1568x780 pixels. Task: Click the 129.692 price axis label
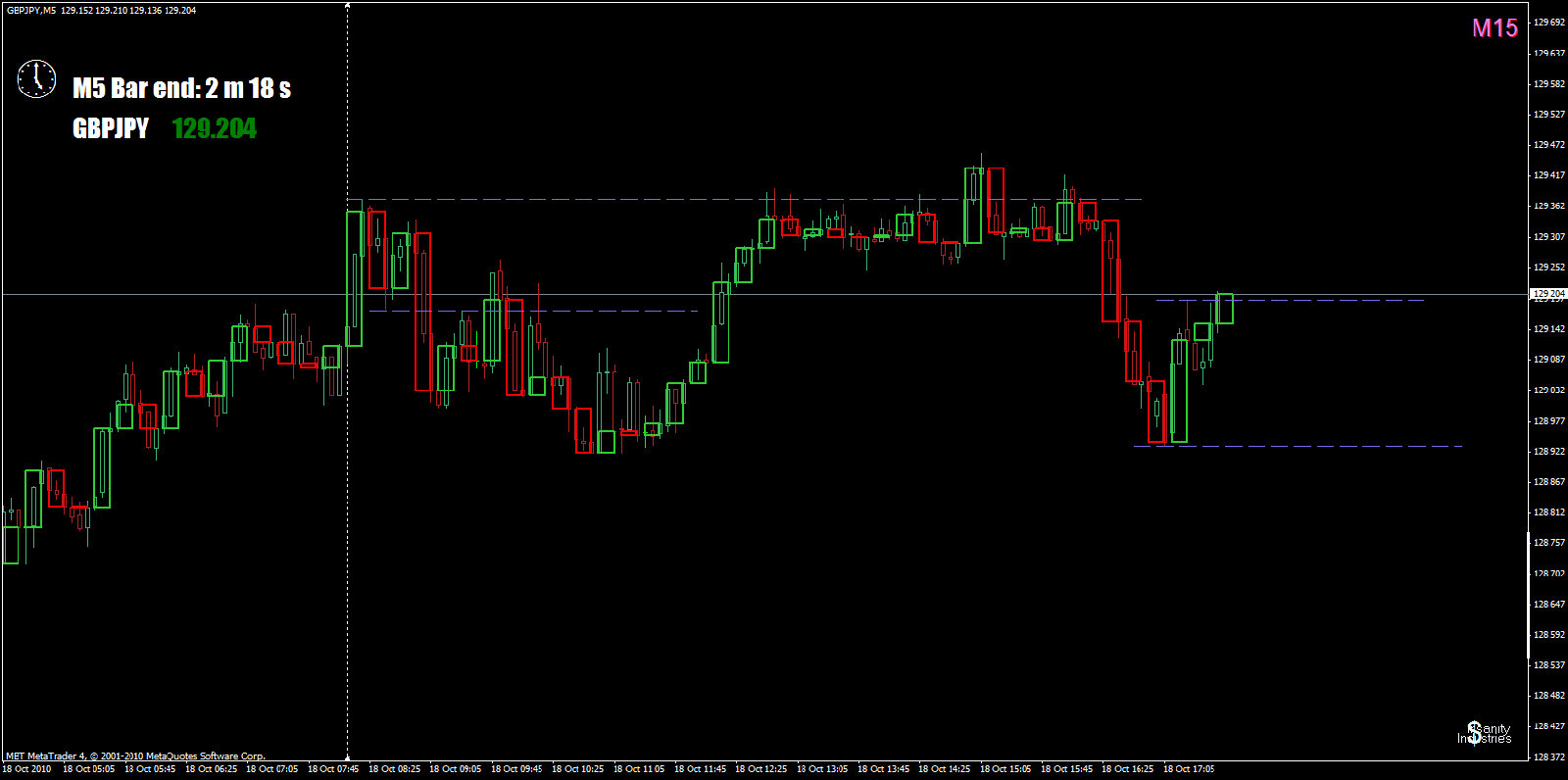pyautogui.click(x=1549, y=23)
